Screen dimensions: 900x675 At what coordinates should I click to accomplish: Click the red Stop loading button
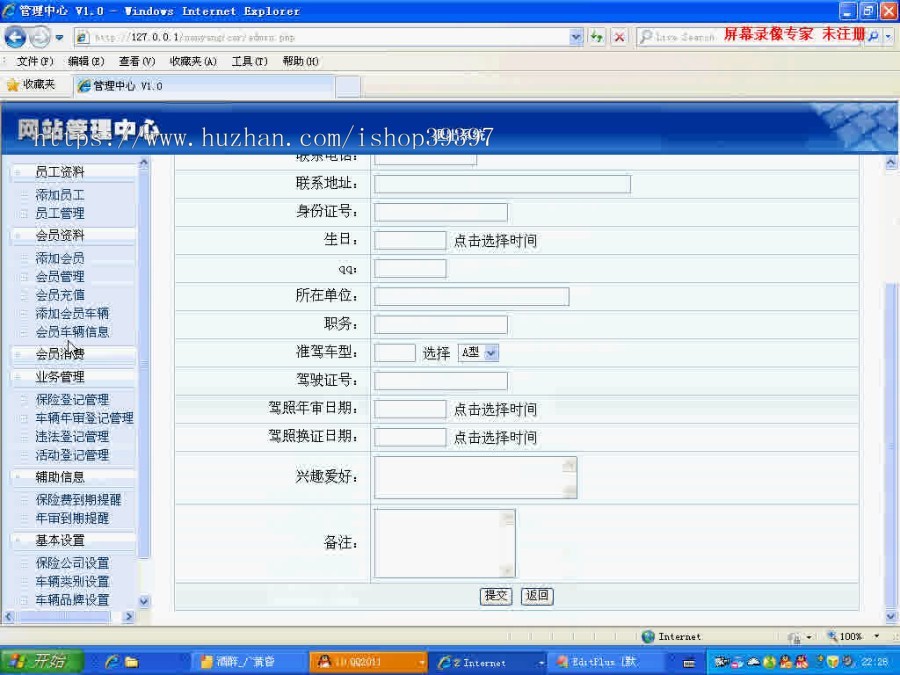pyautogui.click(x=619, y=37)
